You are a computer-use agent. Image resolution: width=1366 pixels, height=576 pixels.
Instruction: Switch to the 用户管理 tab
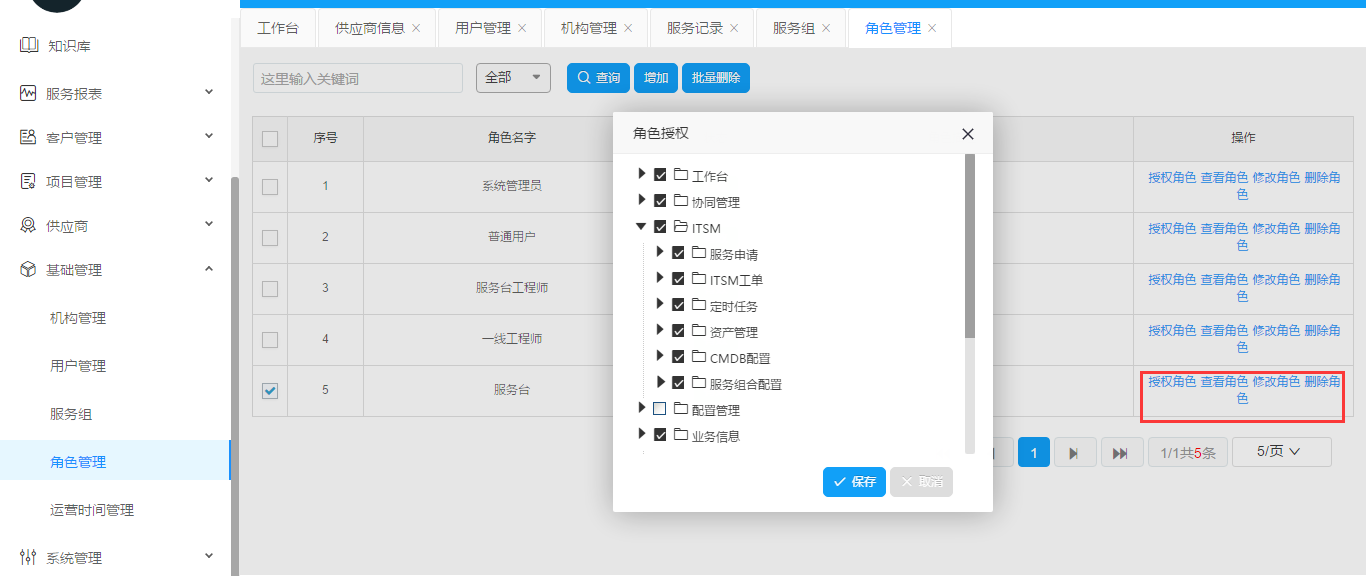pos(482,28)
